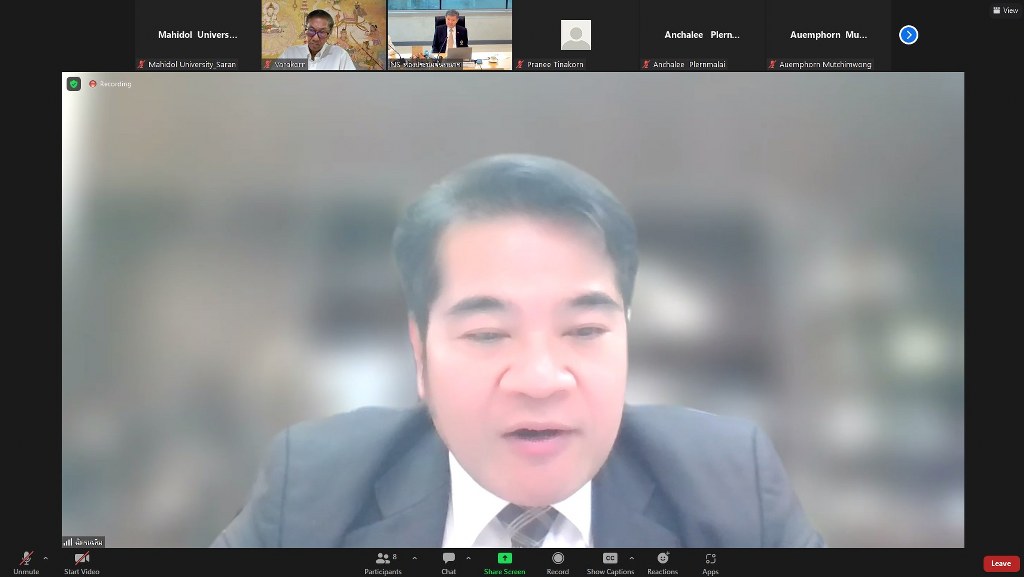This screenshot has width=1024, height=577.
Task: Open the Reactions menu
Action: 662,560
